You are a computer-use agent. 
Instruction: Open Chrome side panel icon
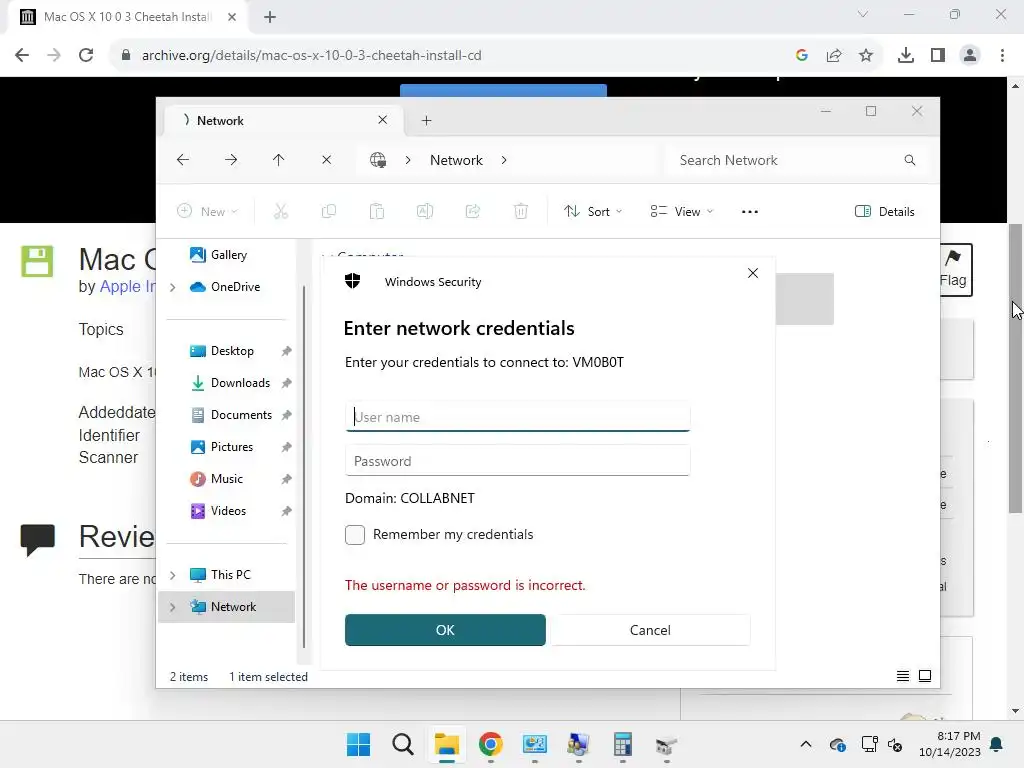[x=938, y=55]
